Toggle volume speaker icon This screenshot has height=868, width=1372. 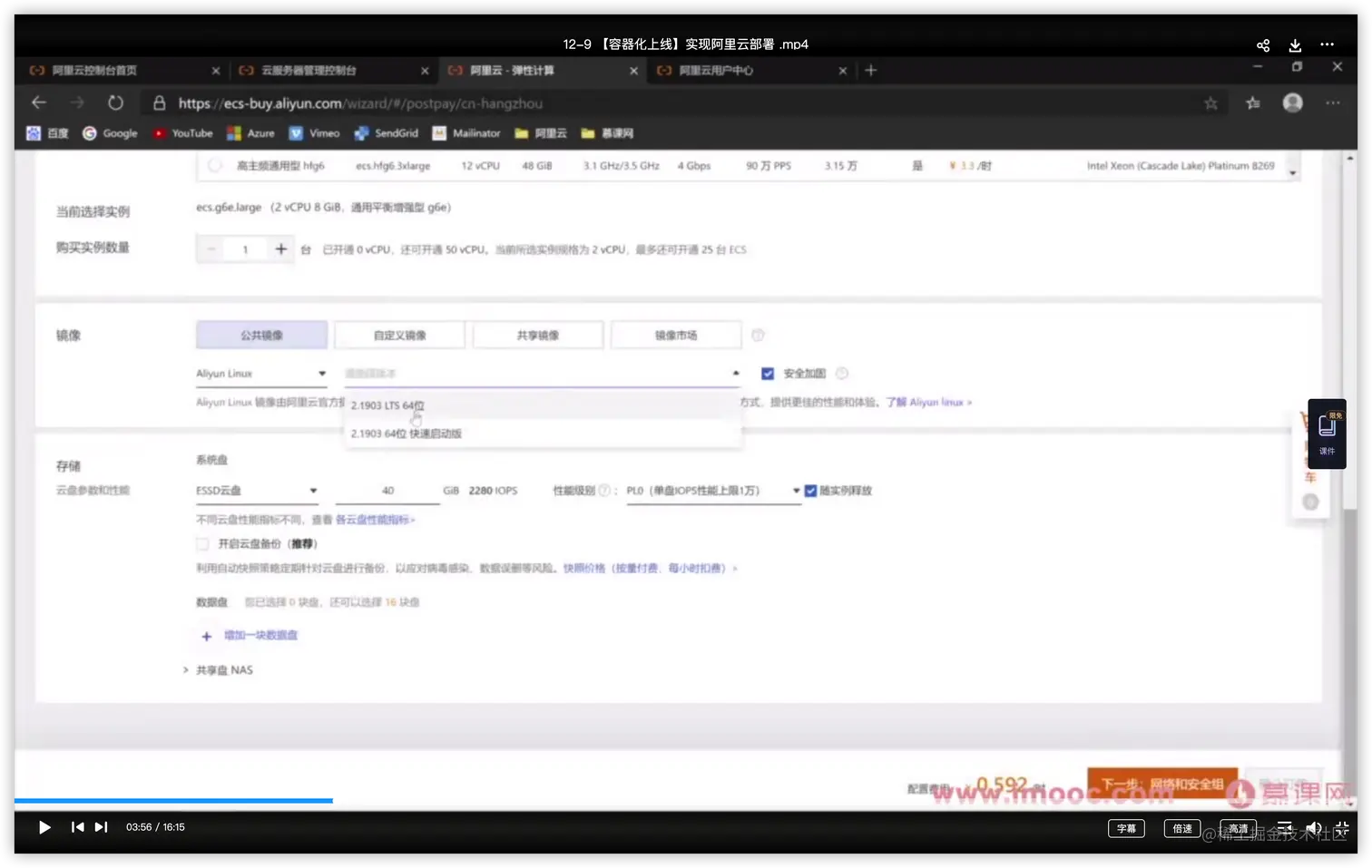coord(1313,828)
